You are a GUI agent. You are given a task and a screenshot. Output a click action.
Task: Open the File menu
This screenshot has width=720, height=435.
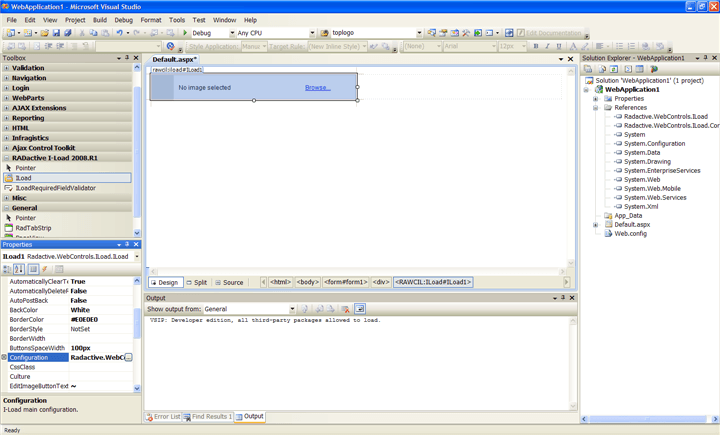tap(11, 20)
